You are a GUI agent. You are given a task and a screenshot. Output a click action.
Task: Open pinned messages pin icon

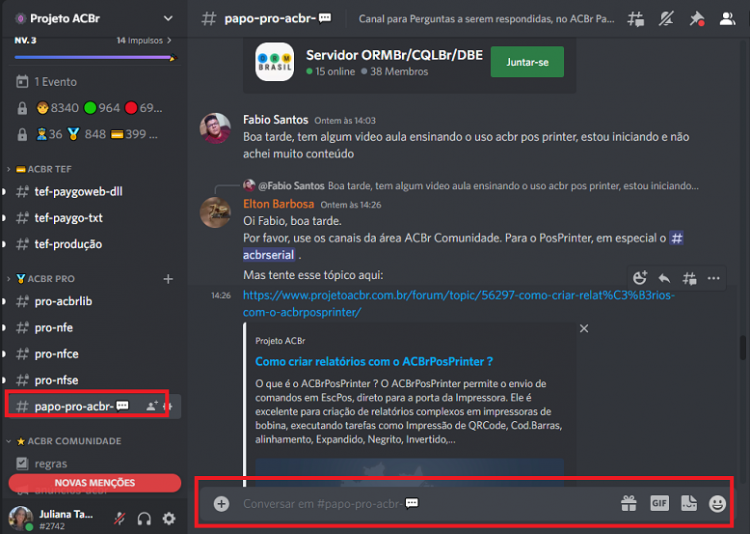[696, 19]
